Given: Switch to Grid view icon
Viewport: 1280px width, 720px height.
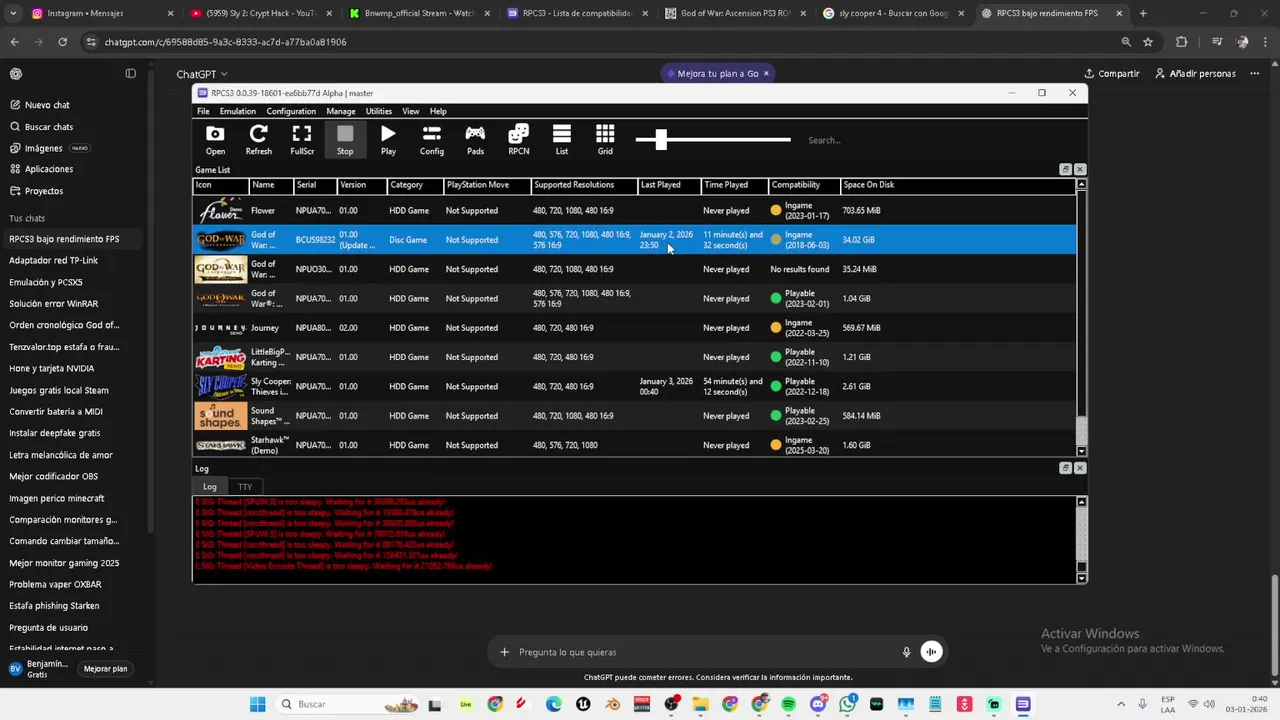Looking at the screenshot, I should tap(605, 140).
